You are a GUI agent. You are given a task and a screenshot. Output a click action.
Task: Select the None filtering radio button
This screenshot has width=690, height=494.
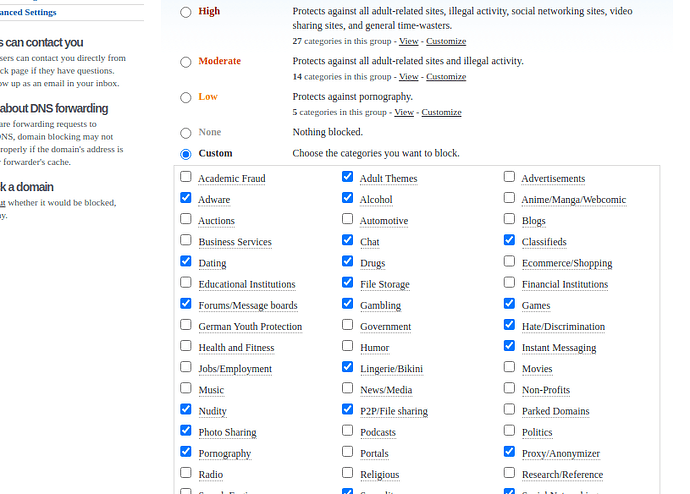[186, 133]
